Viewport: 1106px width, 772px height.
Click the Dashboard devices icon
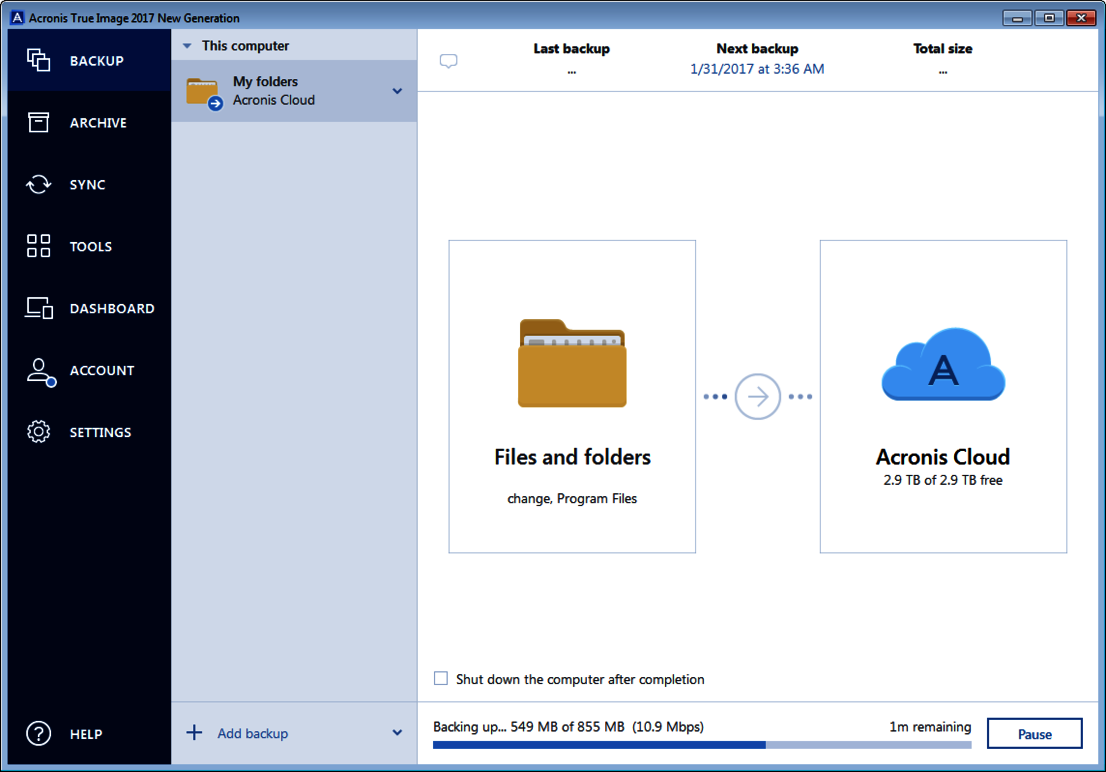tap(39, 309)
